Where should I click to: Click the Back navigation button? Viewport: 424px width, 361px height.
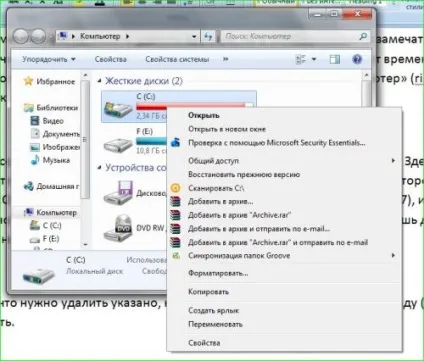point(21,36)
